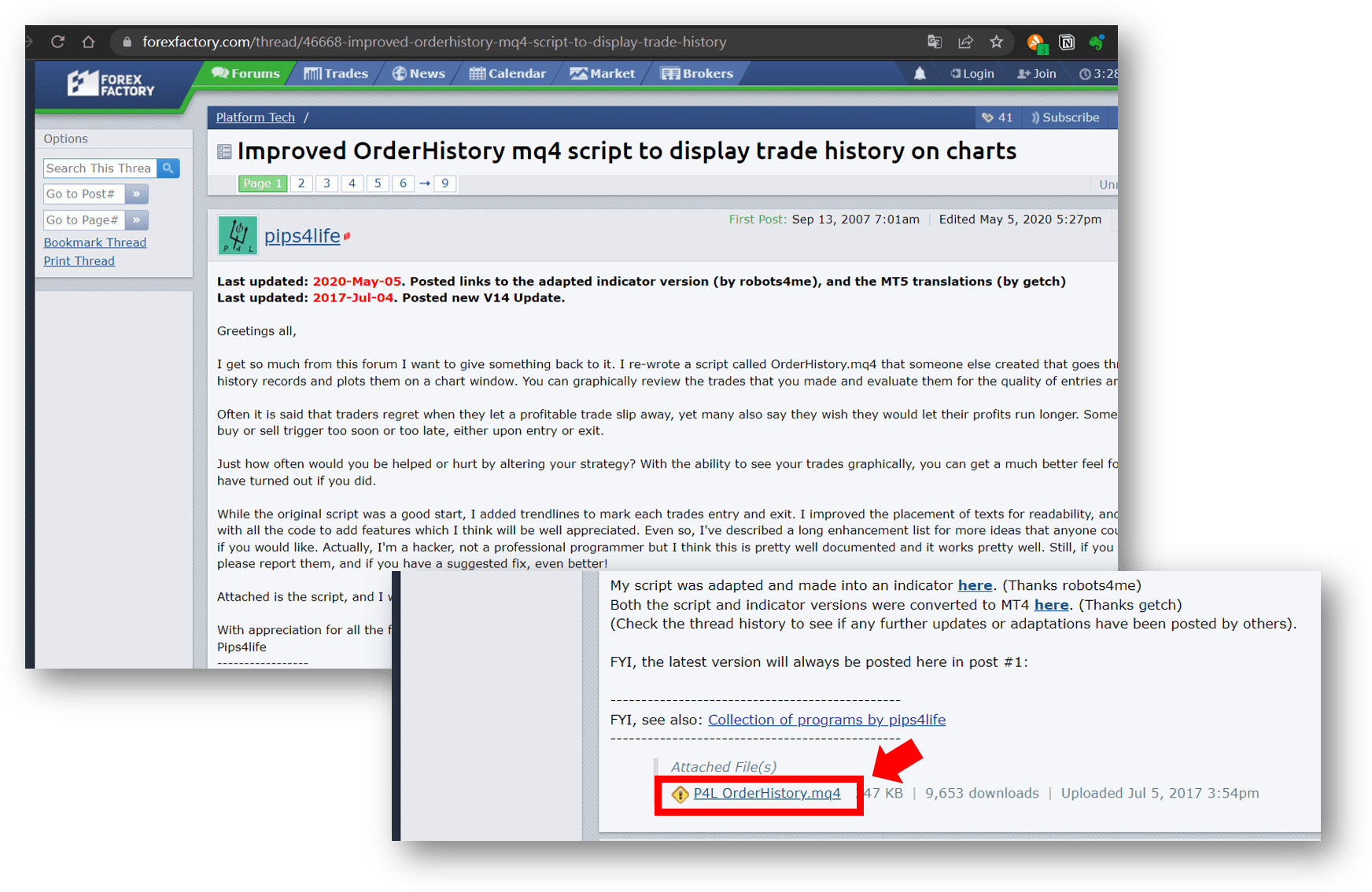The width and height of the screenshot is (1372, 892).
Task: Click the Uploaded Jul 5, 2017 3:54pm text
Action: 1160,794
